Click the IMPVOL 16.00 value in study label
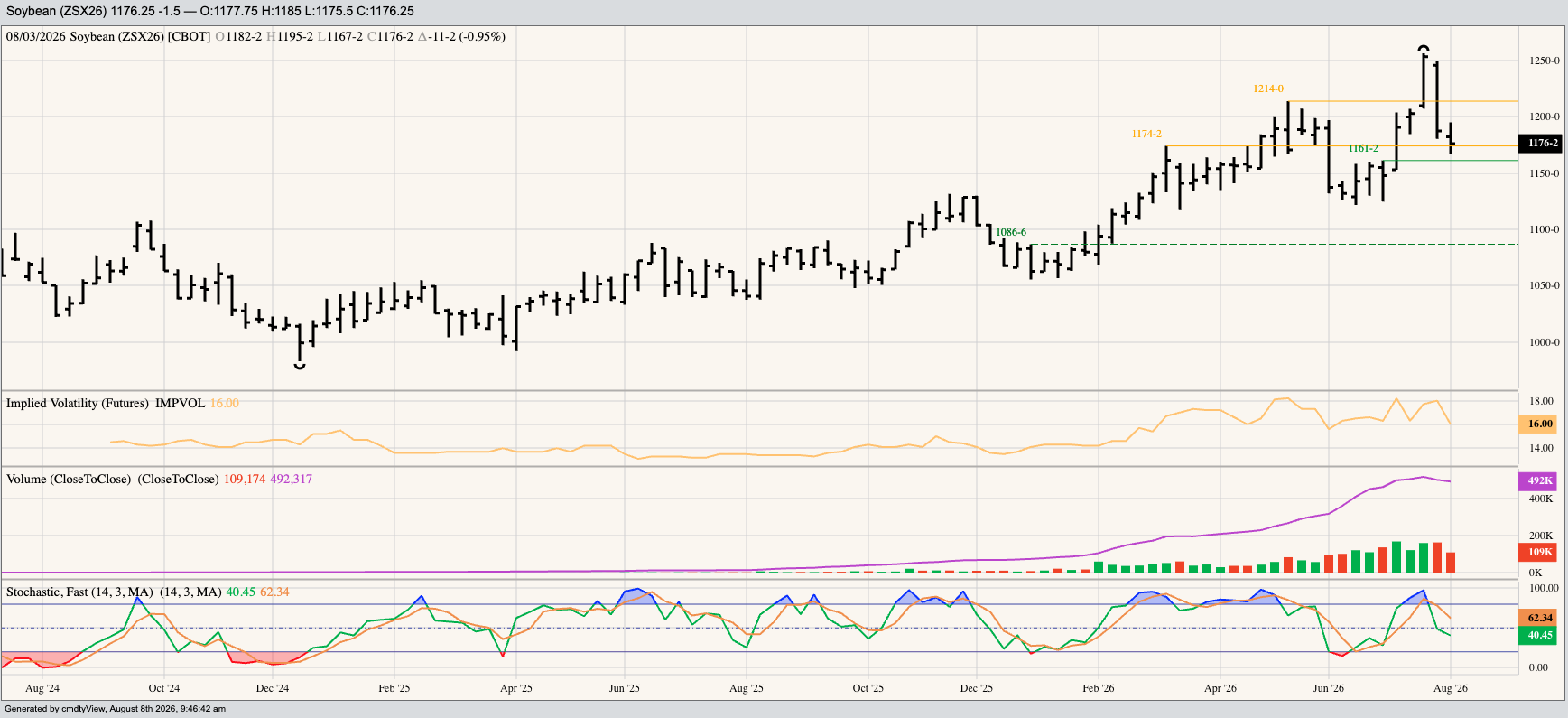1568x718 pixels. (198, 403)
